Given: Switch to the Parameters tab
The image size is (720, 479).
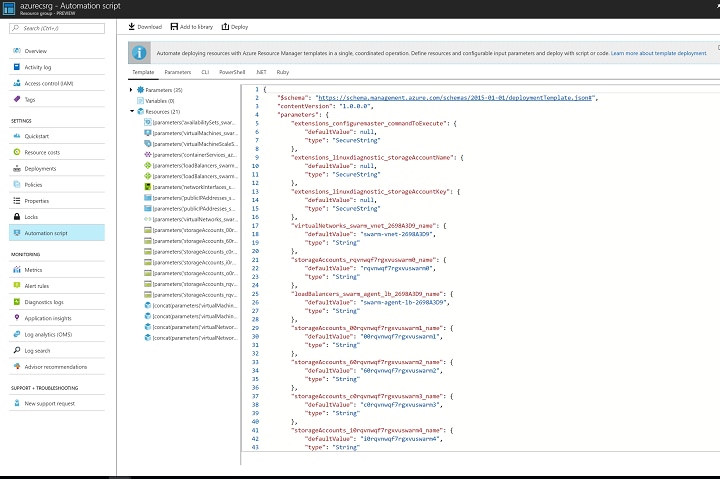Looking at the screenshot, I should point(178,72).
